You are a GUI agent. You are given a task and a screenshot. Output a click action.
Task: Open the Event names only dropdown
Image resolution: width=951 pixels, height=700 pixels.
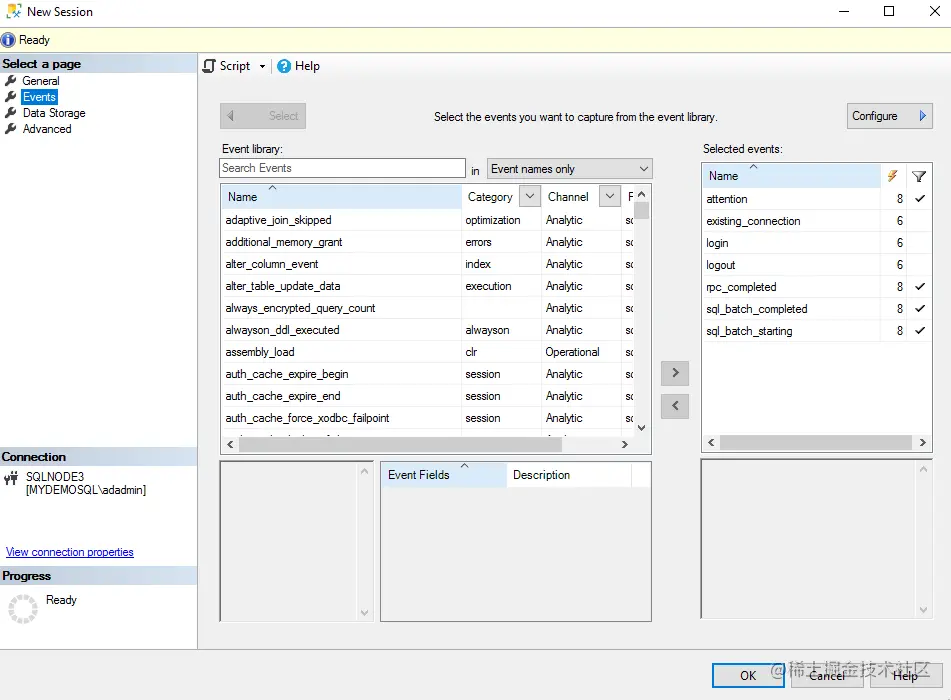point(570,169)
